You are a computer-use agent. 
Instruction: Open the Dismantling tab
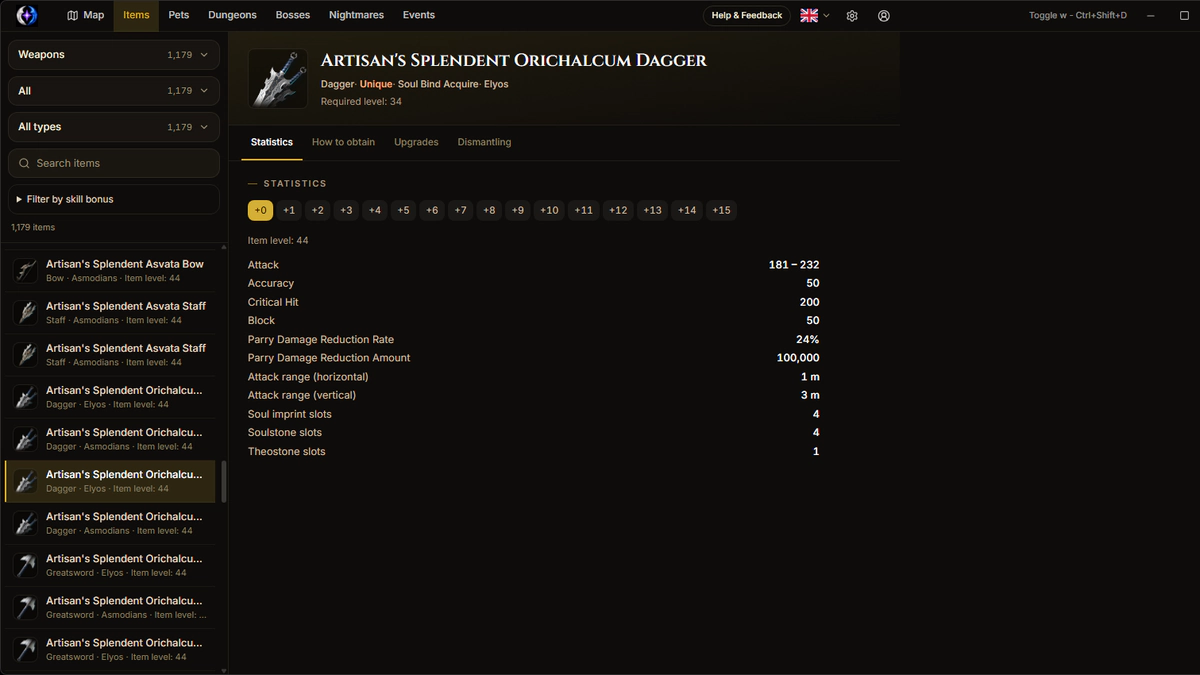484,142
